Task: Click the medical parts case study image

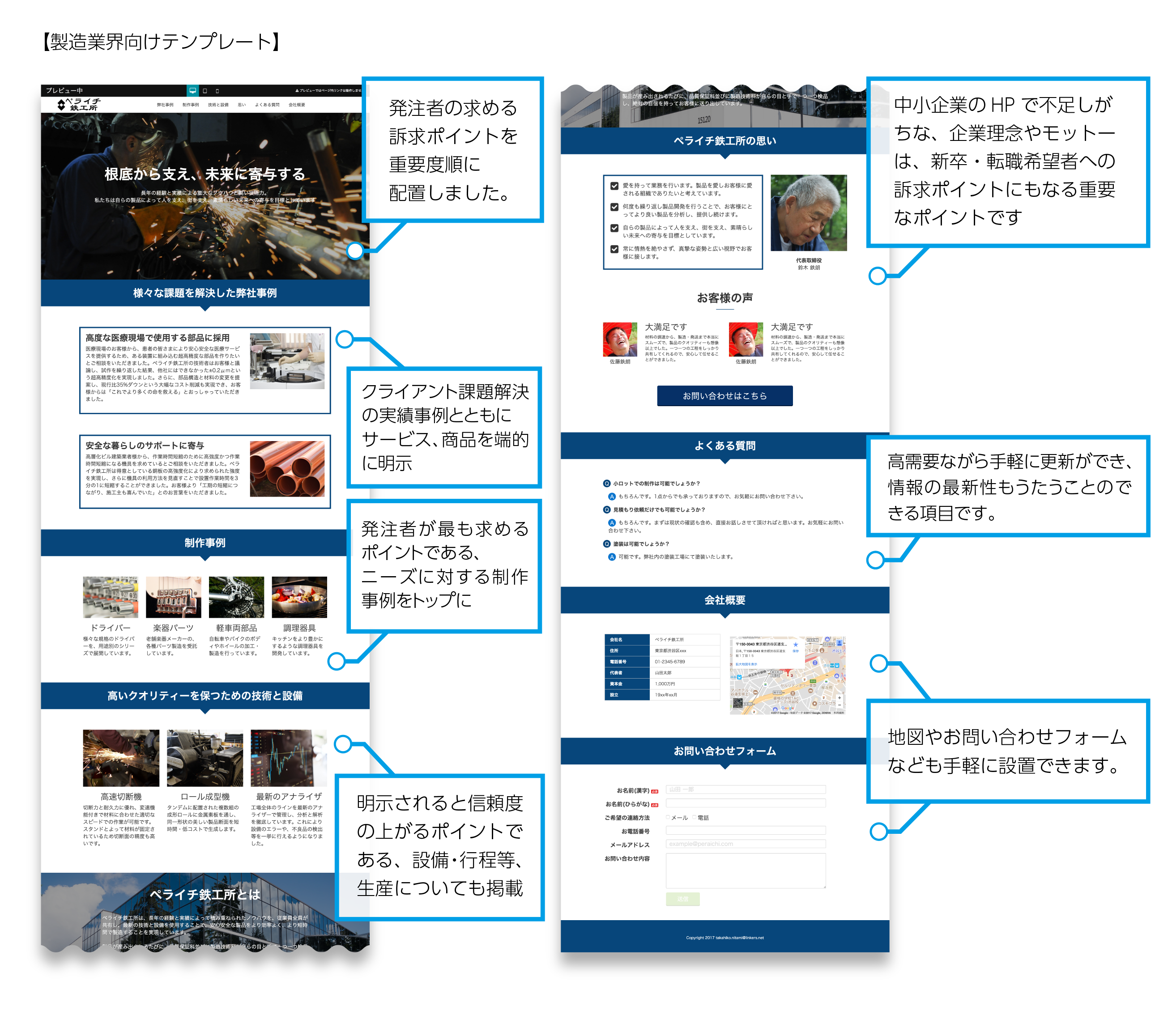Action: pos(287,361)
